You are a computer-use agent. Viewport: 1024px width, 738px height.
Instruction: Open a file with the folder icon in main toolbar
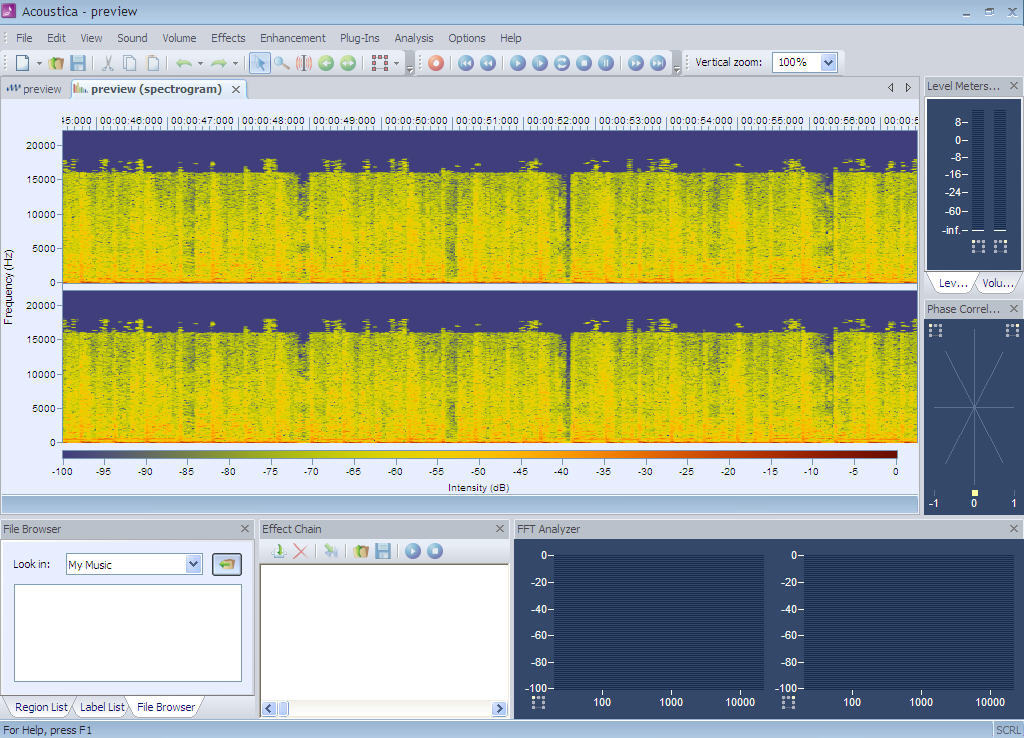[57, 63]
